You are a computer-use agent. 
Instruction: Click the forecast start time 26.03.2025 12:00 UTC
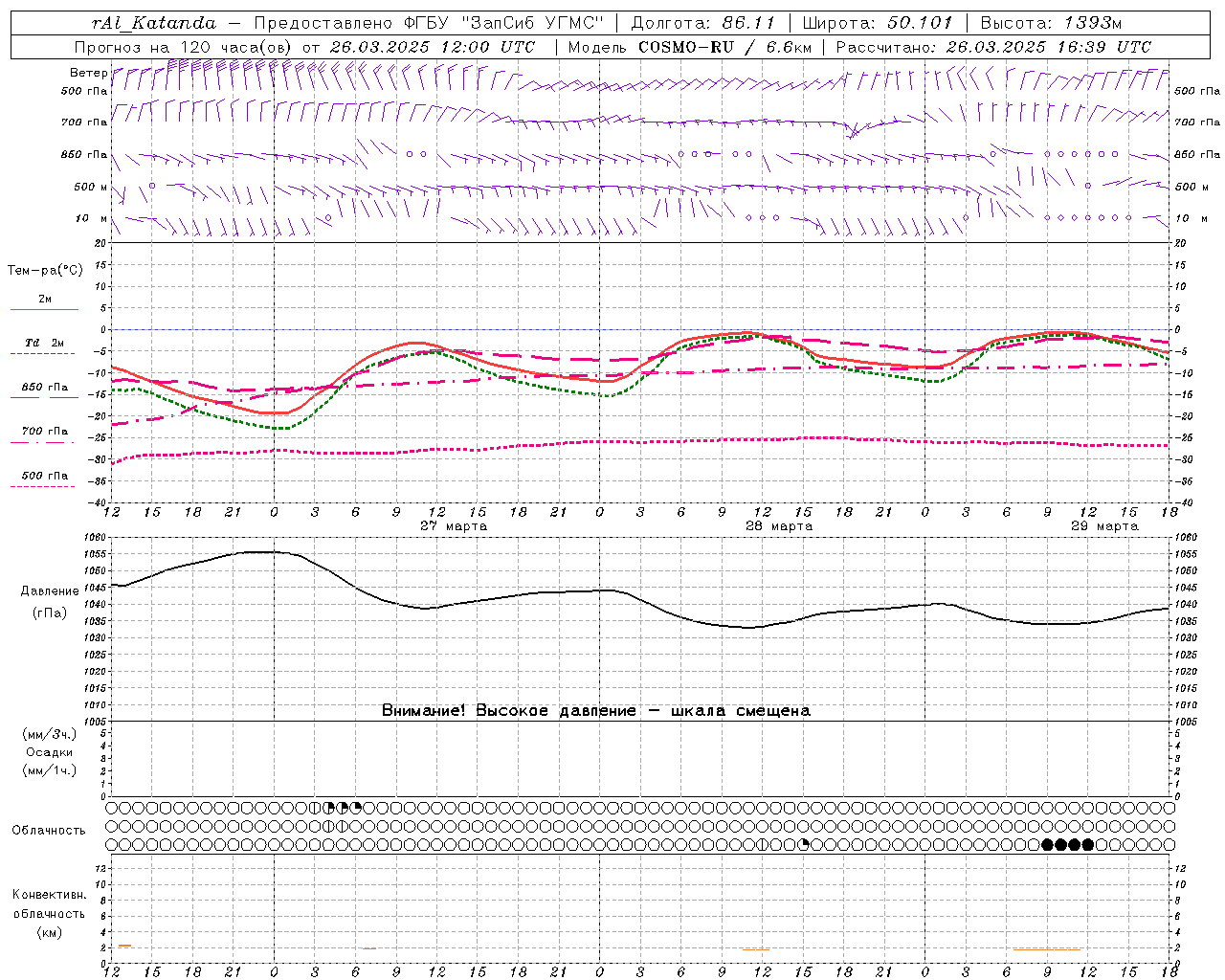[432, 47]
